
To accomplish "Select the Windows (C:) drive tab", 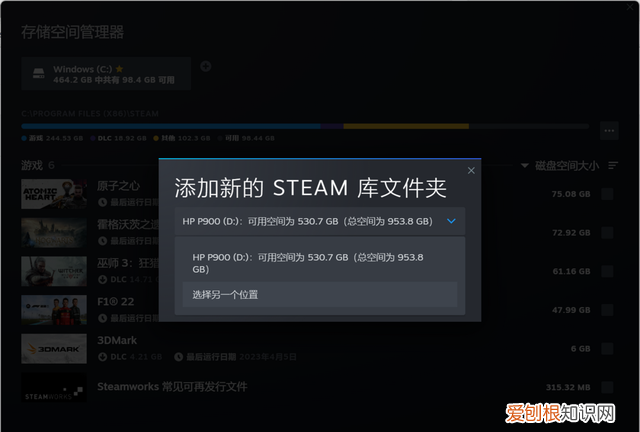I will (106, 74).
